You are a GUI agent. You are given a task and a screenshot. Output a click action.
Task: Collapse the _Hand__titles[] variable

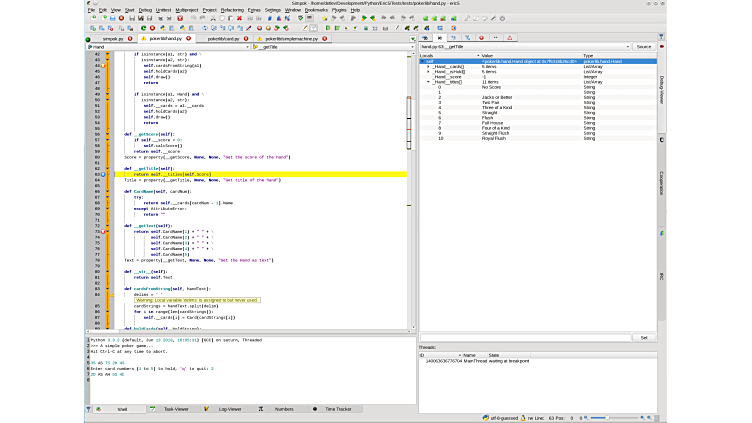click(x=429, y=81)
